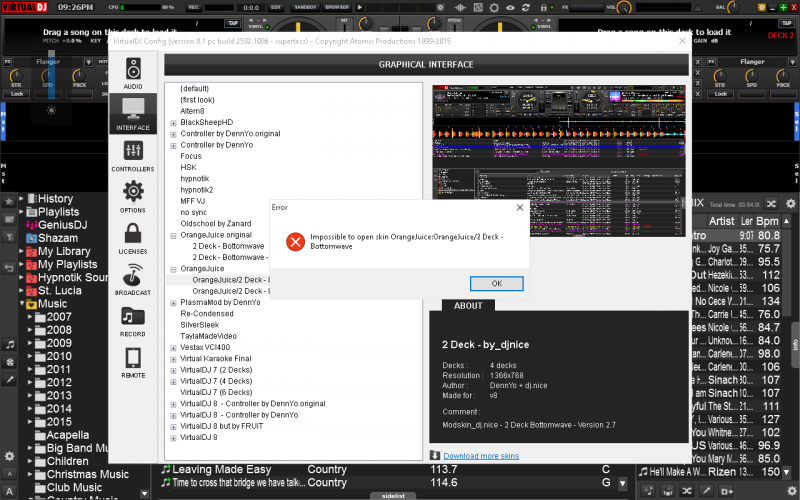Open the settings gear in top bar
800x500 pixels.
pos(494,8)
